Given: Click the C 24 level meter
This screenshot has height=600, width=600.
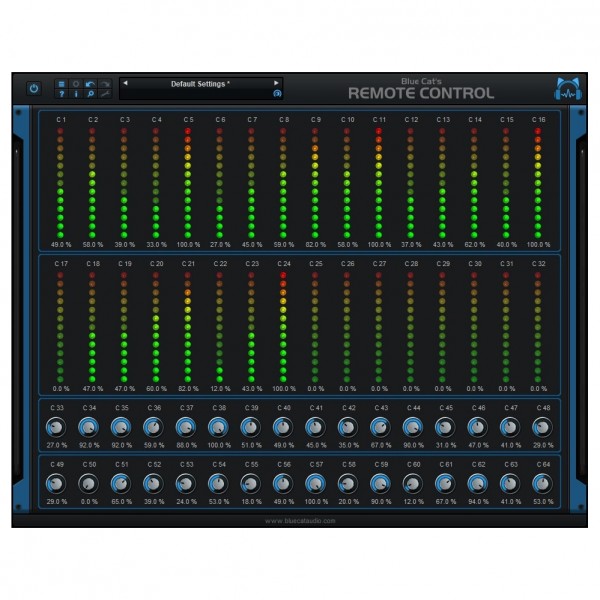Looking at the screenshot, I should (283, 327).
